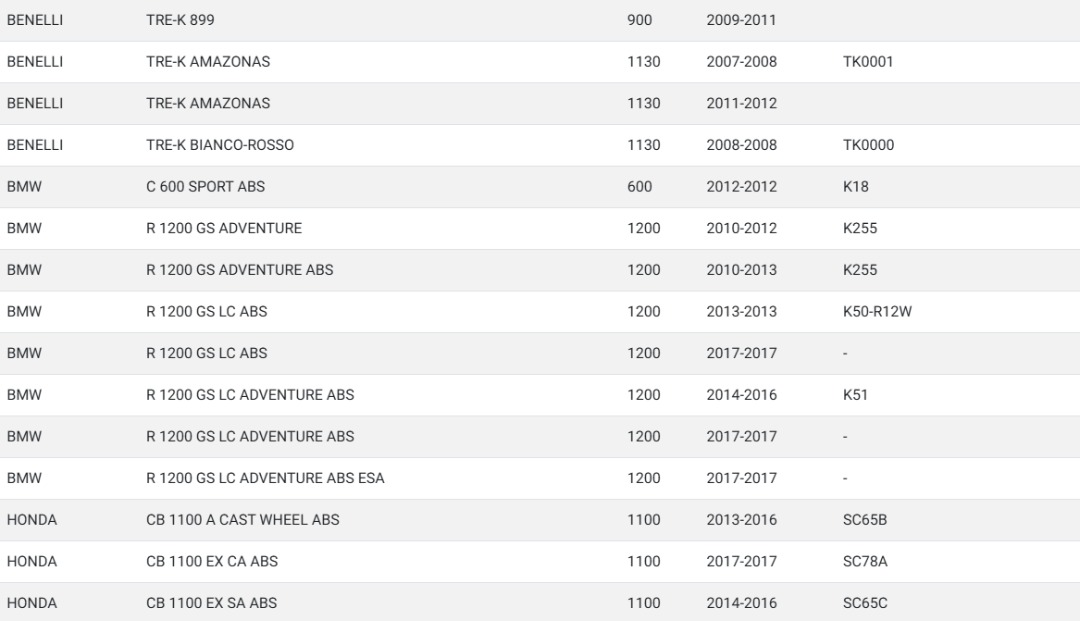
Task: Click year range 2013-2016
Action: (741, 520)
